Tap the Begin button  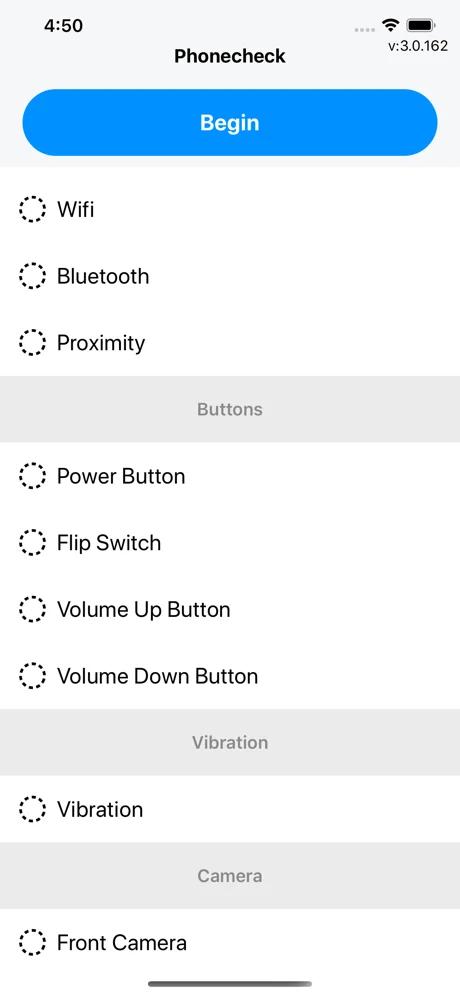click(230, 123)
